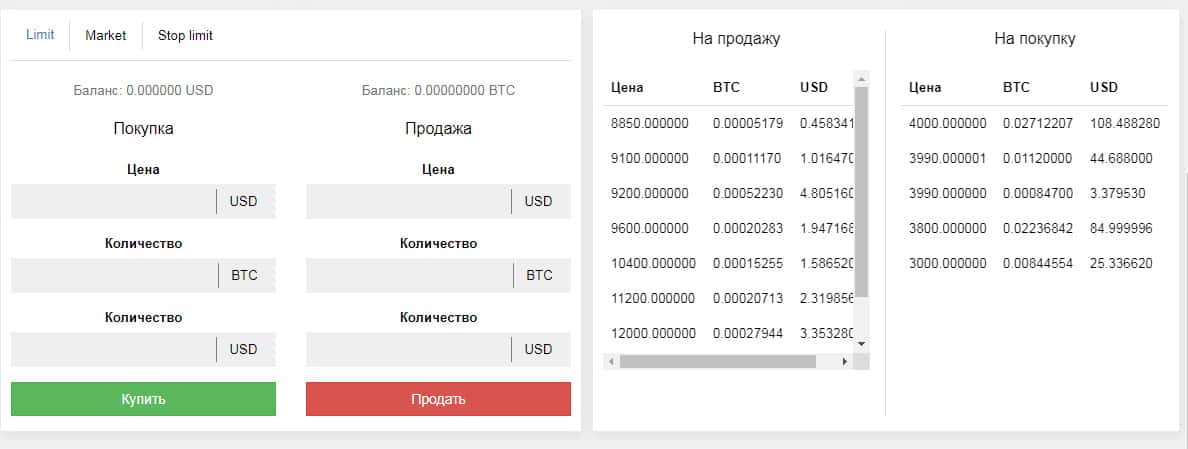Viewport: 1188px width, 449px height.
Task: Click the scroll up arrow in На продажу
Action: 861,78
